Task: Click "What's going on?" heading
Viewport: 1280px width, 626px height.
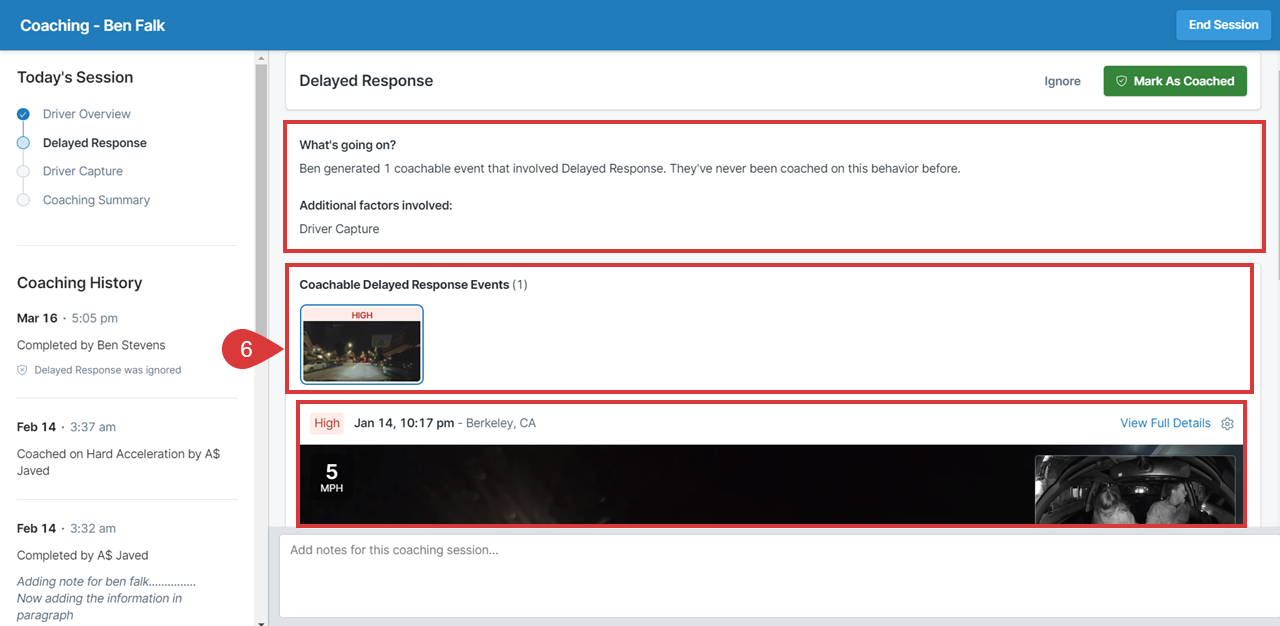Action: [347, 145]
